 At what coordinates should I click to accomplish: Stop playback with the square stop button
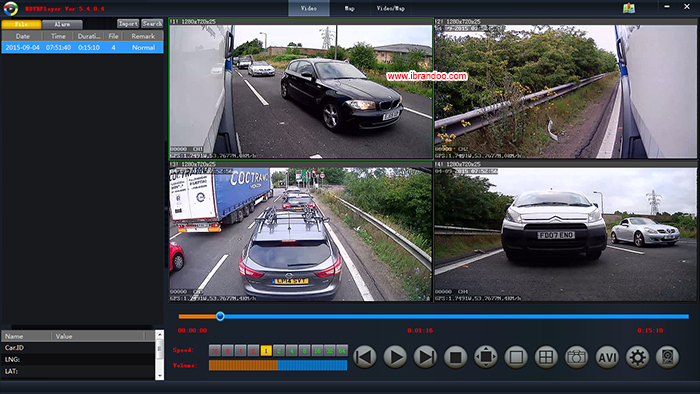[455, 357]
